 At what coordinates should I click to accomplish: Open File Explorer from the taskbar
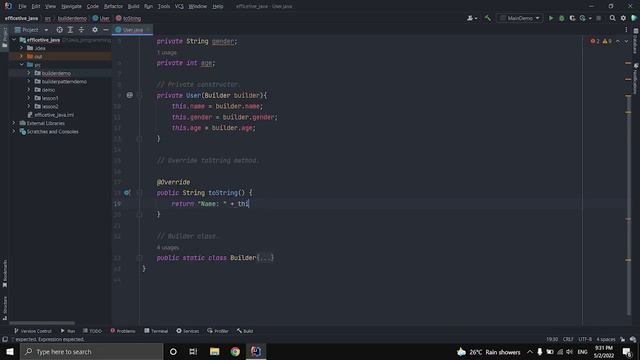pos(215,351)
